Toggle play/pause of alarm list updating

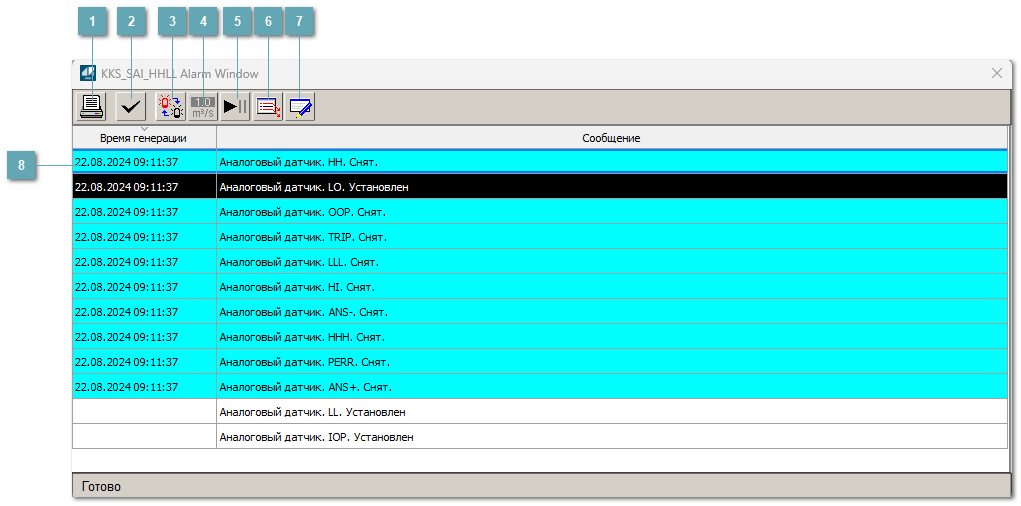pos(235,106)
